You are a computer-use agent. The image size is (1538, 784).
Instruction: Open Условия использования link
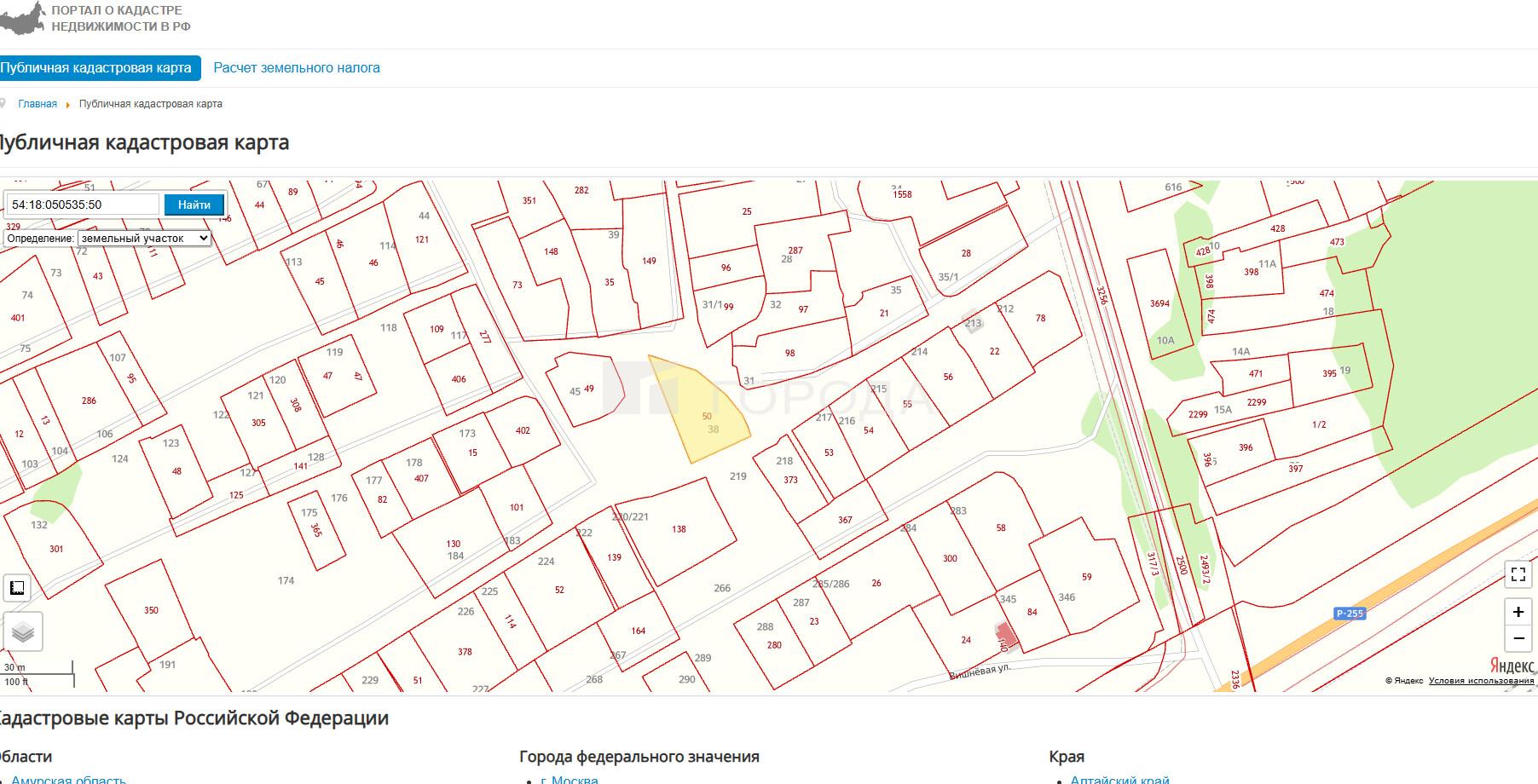(1481, 680)
